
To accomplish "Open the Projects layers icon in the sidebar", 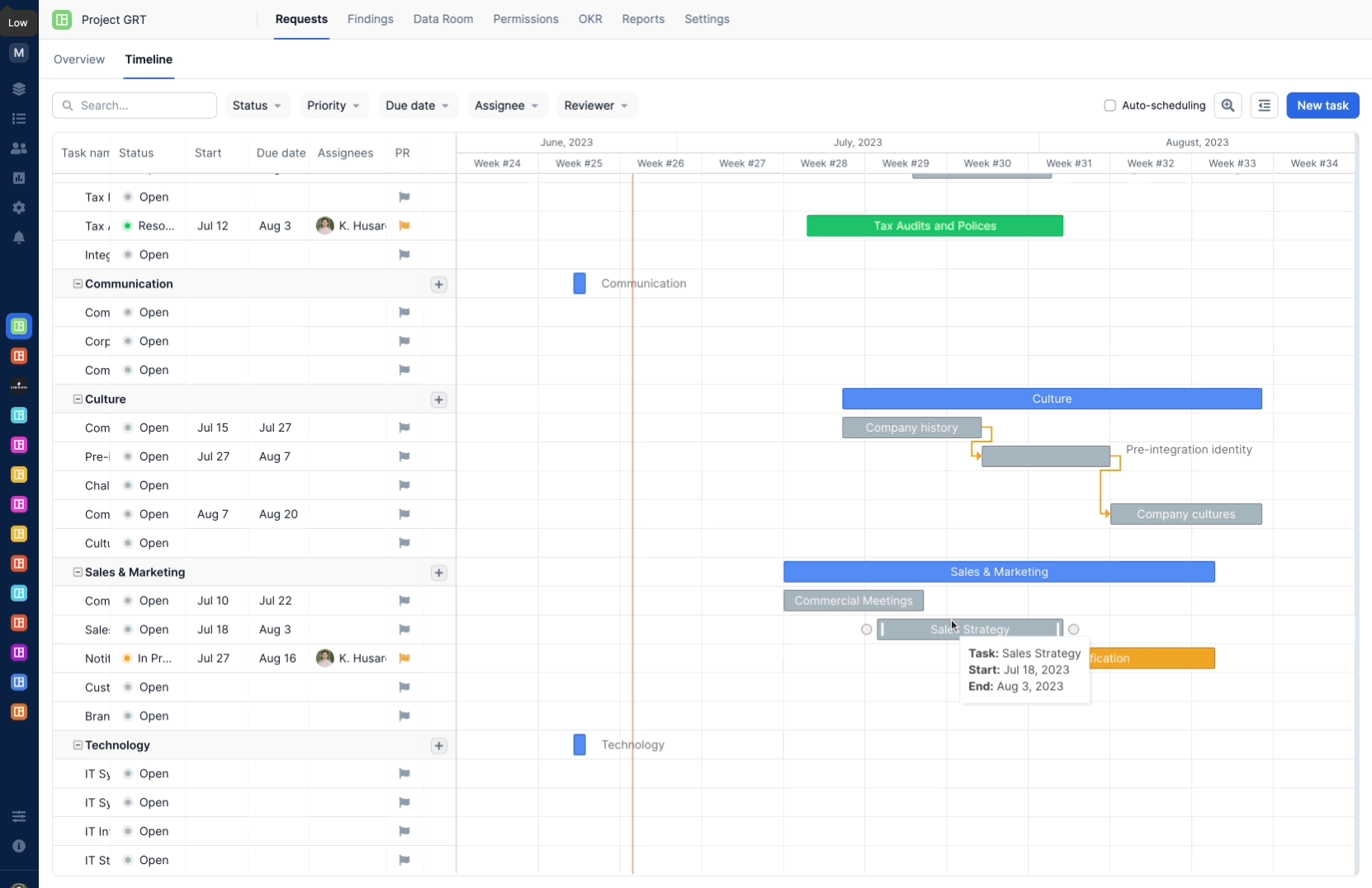I will coord(19,89).
